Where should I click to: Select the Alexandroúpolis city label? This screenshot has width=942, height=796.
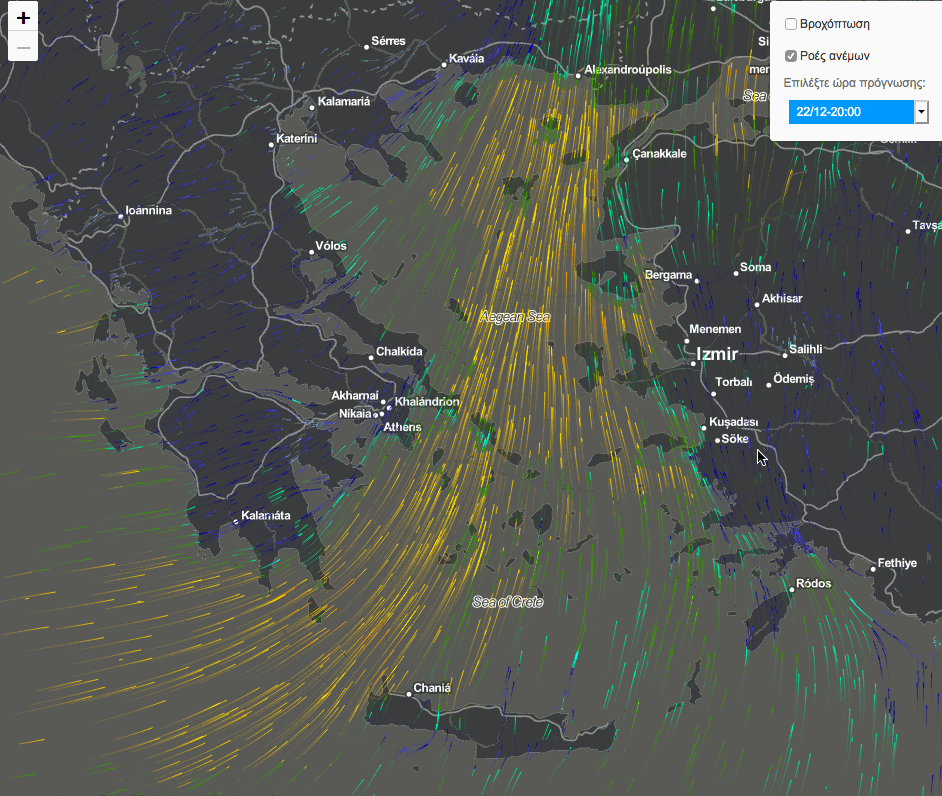628,70
